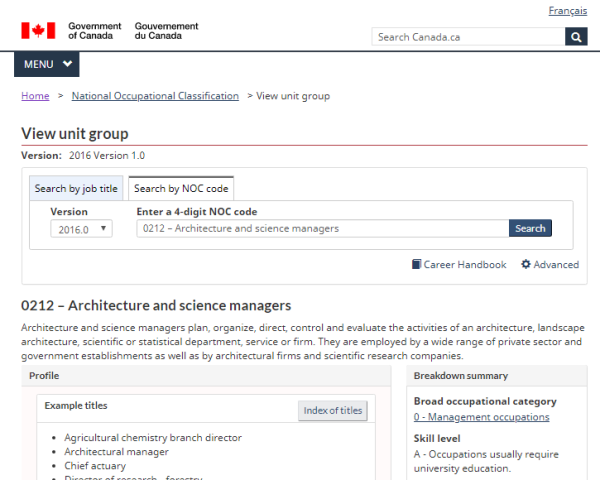
Task: Click the Career Handbook book icon
Action: point(416,264)
